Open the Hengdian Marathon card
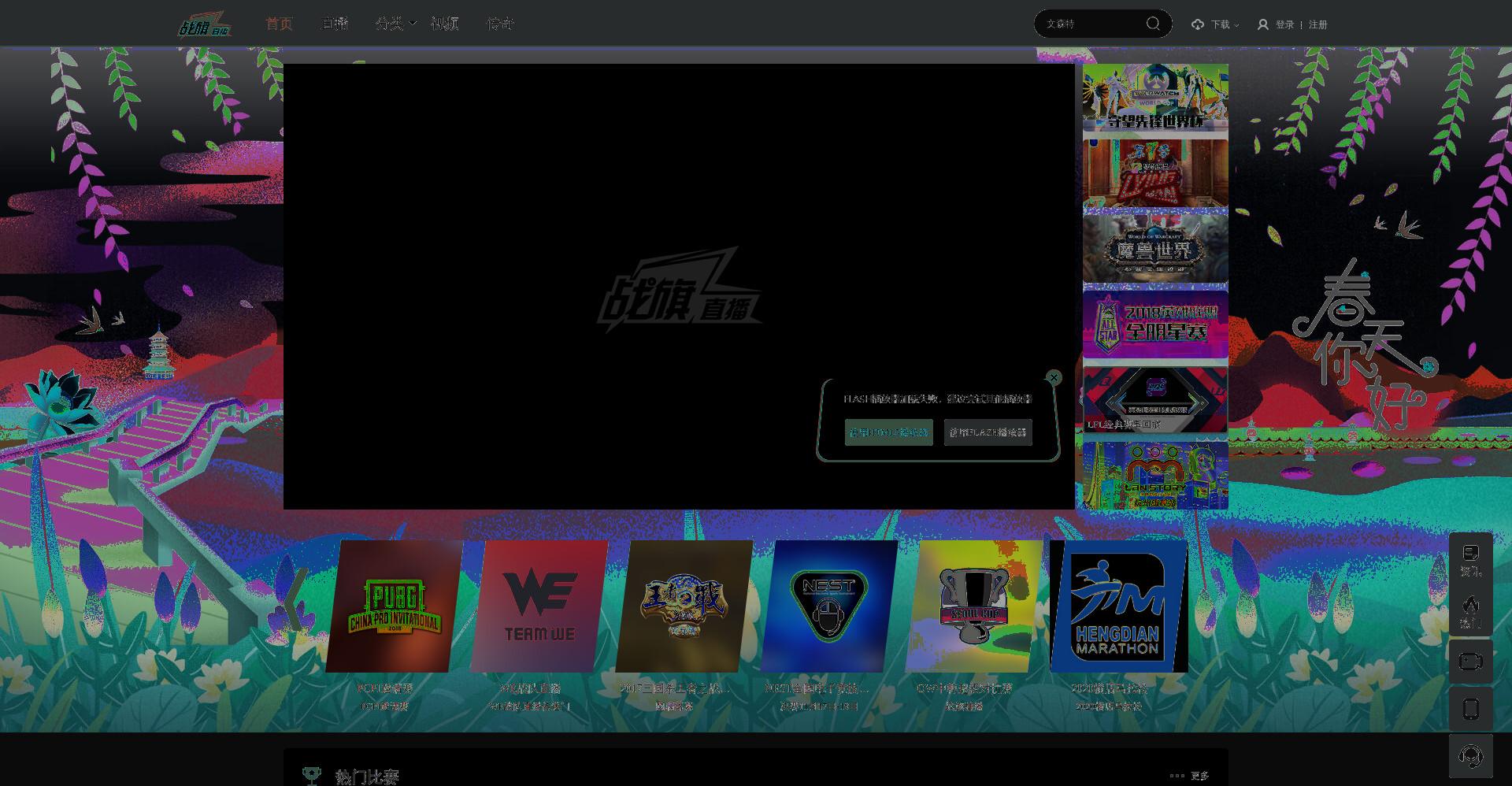 point(1118,606)
